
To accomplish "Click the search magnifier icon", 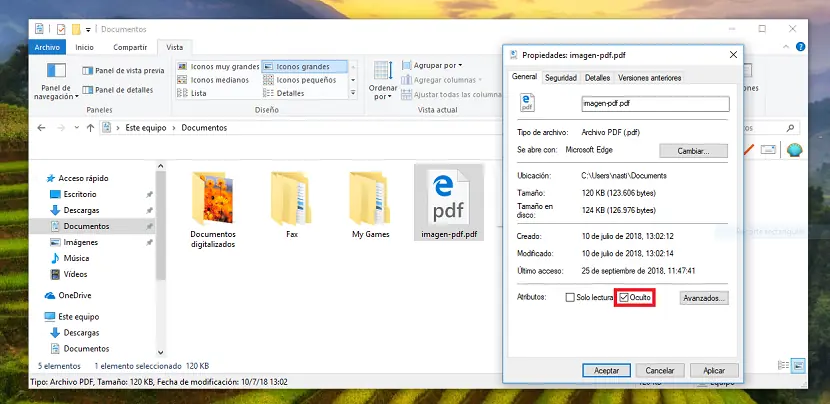I will coord(790,128).
